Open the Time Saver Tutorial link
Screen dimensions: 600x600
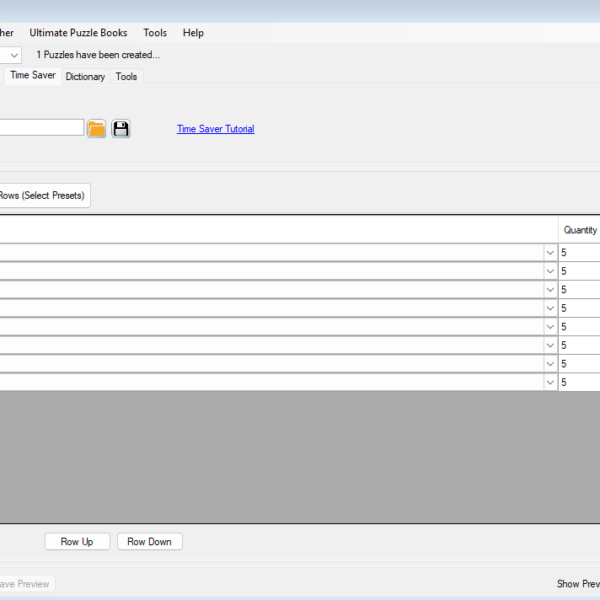point(215,129)
